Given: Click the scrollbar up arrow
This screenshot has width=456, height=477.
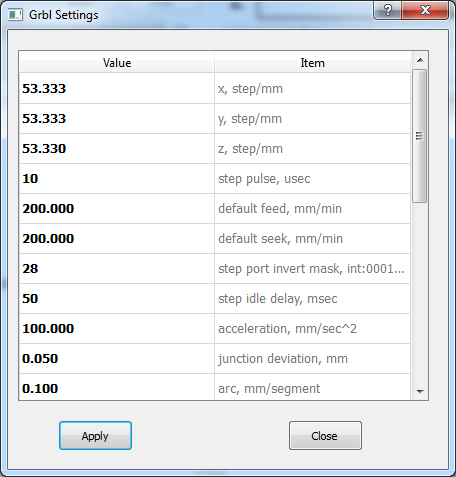Looking at the screenshot, I should (x=420, y=60).
